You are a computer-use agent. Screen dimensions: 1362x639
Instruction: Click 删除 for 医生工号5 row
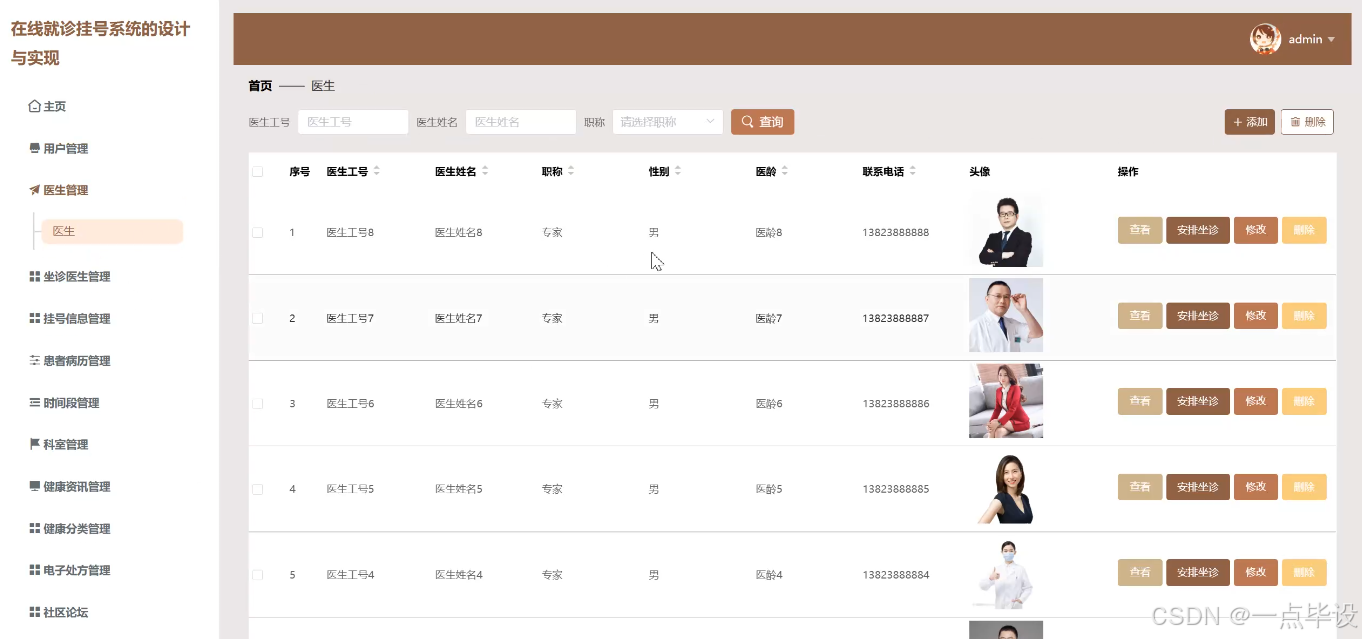1304,487
